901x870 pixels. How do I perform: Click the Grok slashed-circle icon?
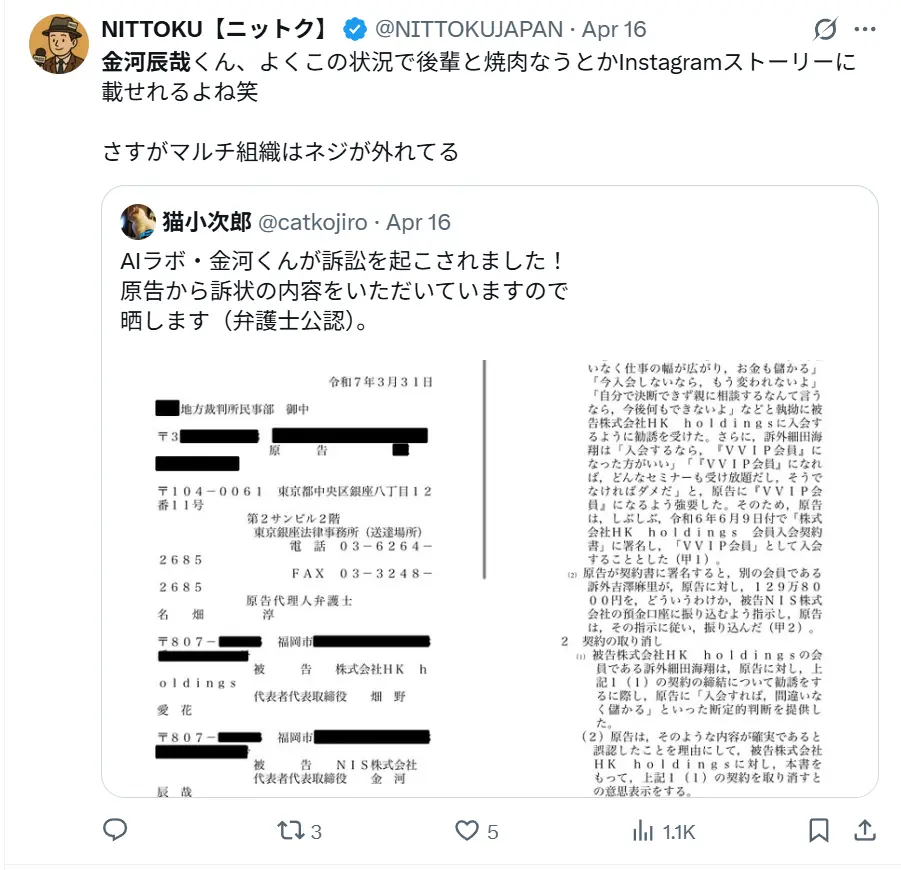[825, 29]
